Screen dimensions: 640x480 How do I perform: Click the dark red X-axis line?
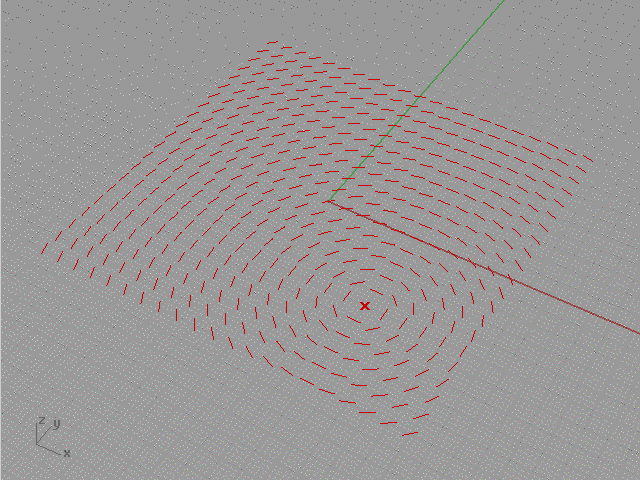click(484, 267)
